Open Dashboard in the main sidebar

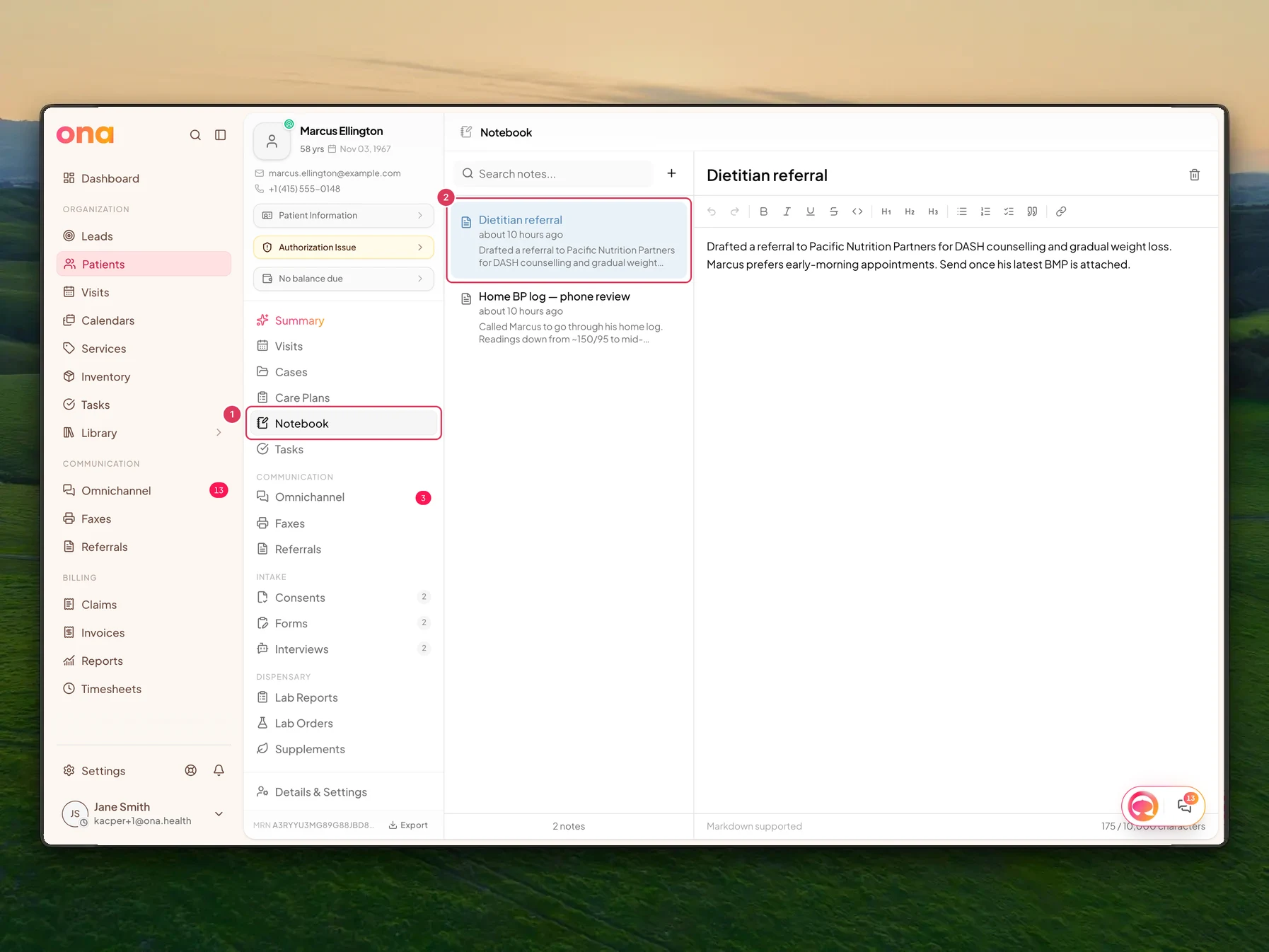[x=144, y=178]
